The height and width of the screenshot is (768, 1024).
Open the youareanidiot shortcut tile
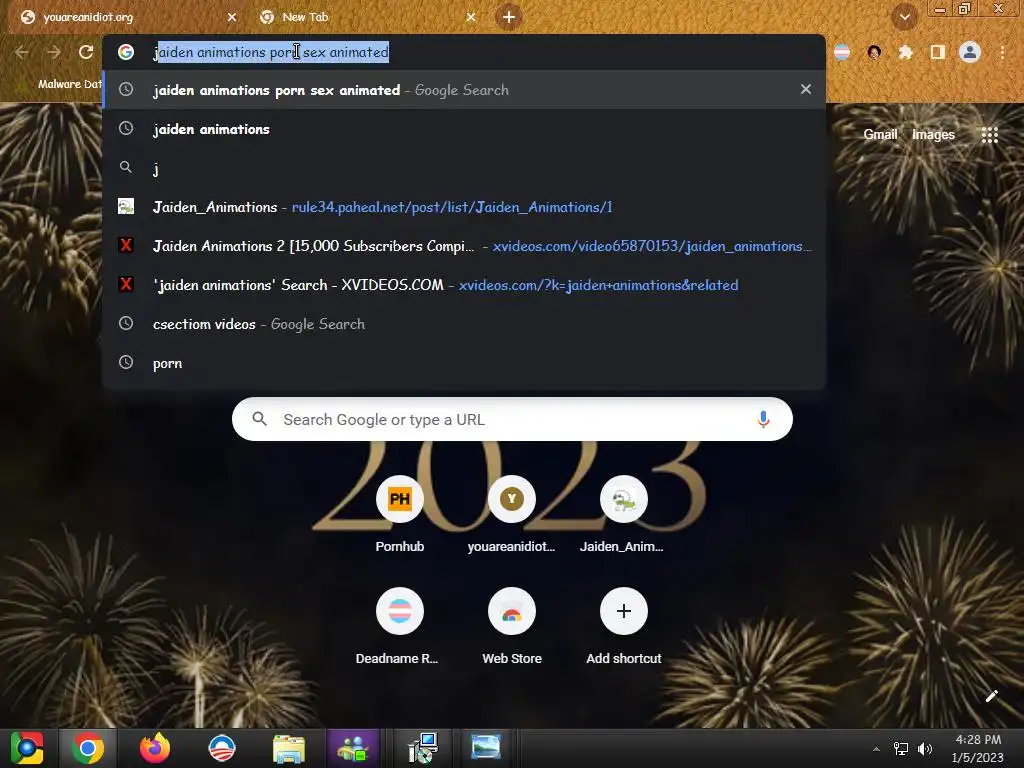(x=511, y=515)
